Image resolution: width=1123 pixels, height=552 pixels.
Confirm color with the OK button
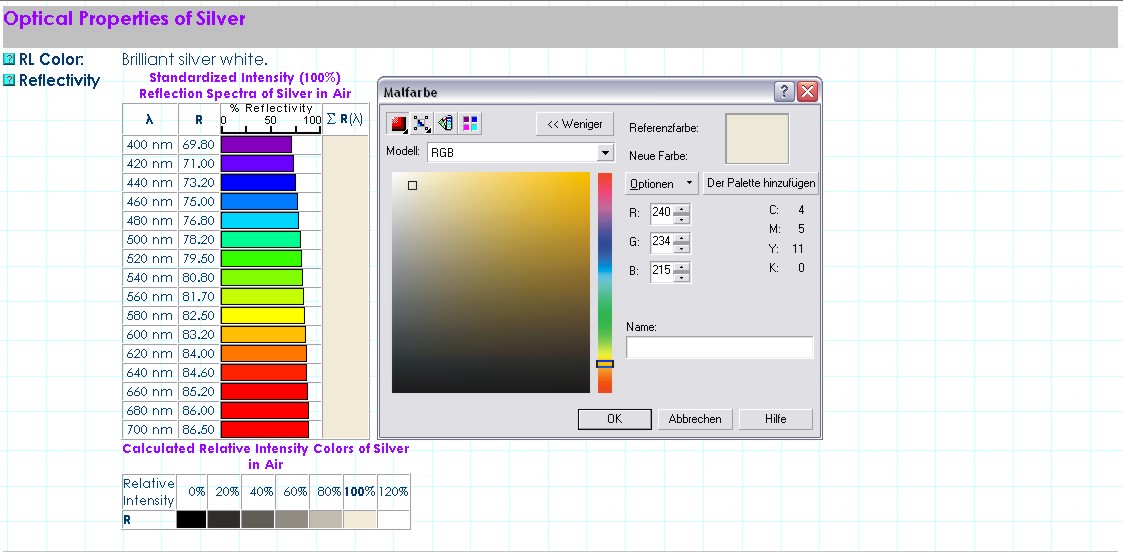614,419
